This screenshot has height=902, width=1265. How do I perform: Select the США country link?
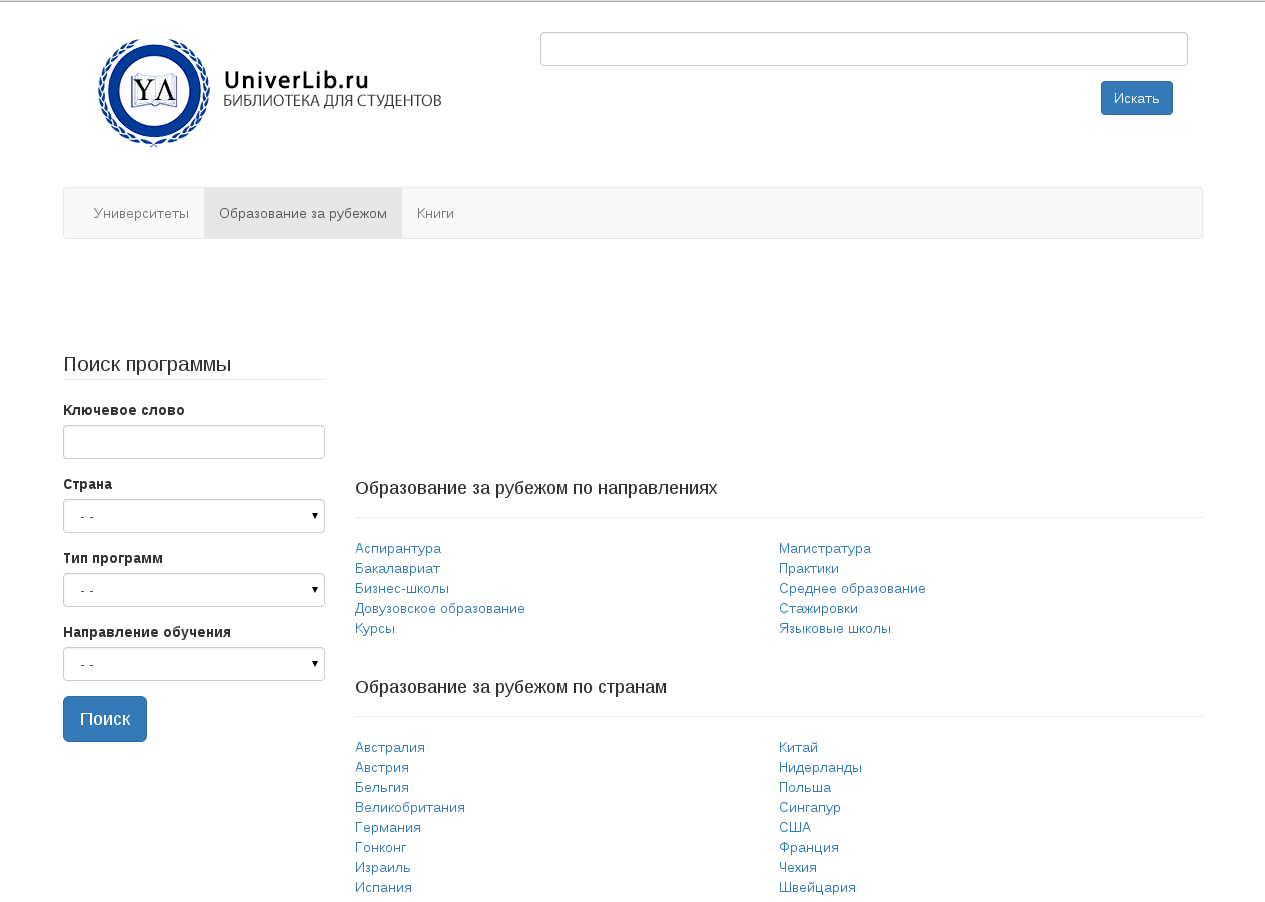coord(795,827)
